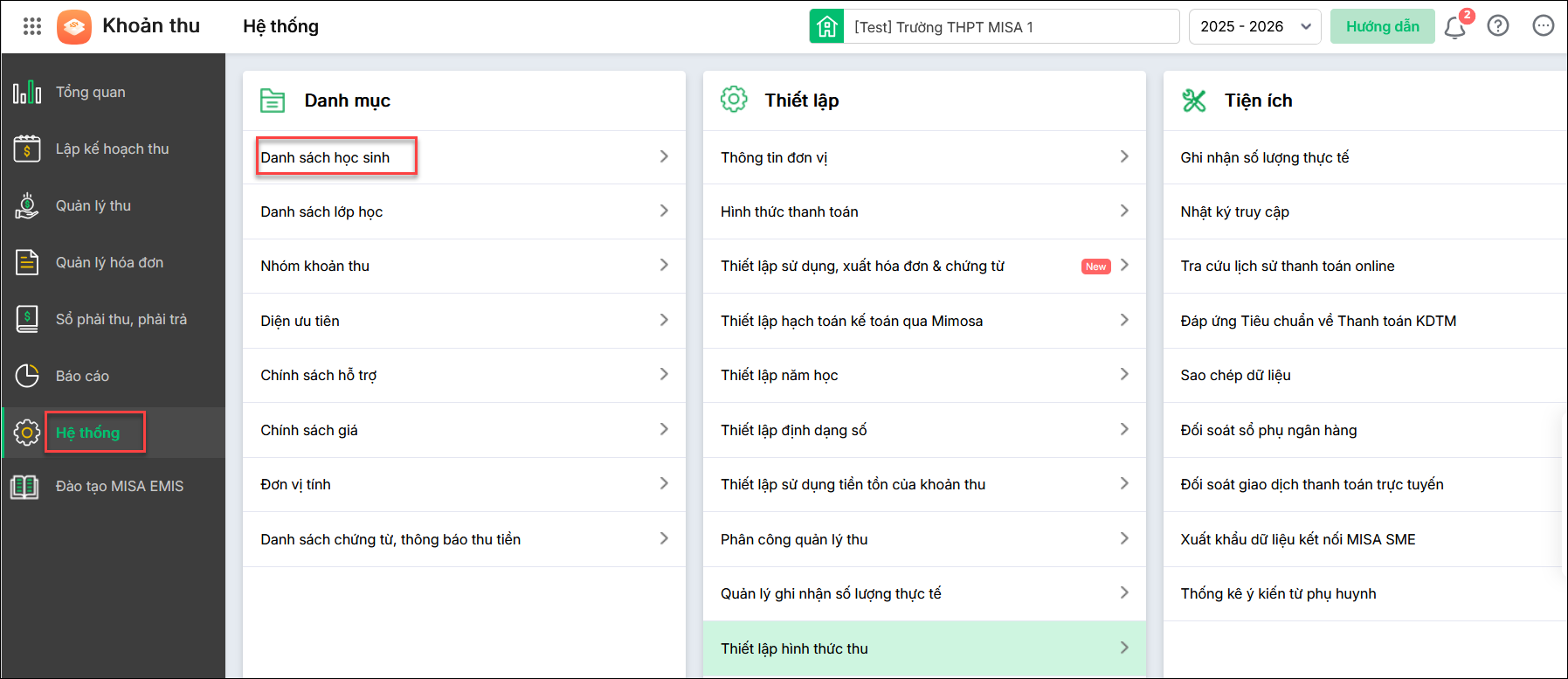Click the Hướng dẫn button

click(x=1382, y=26)
